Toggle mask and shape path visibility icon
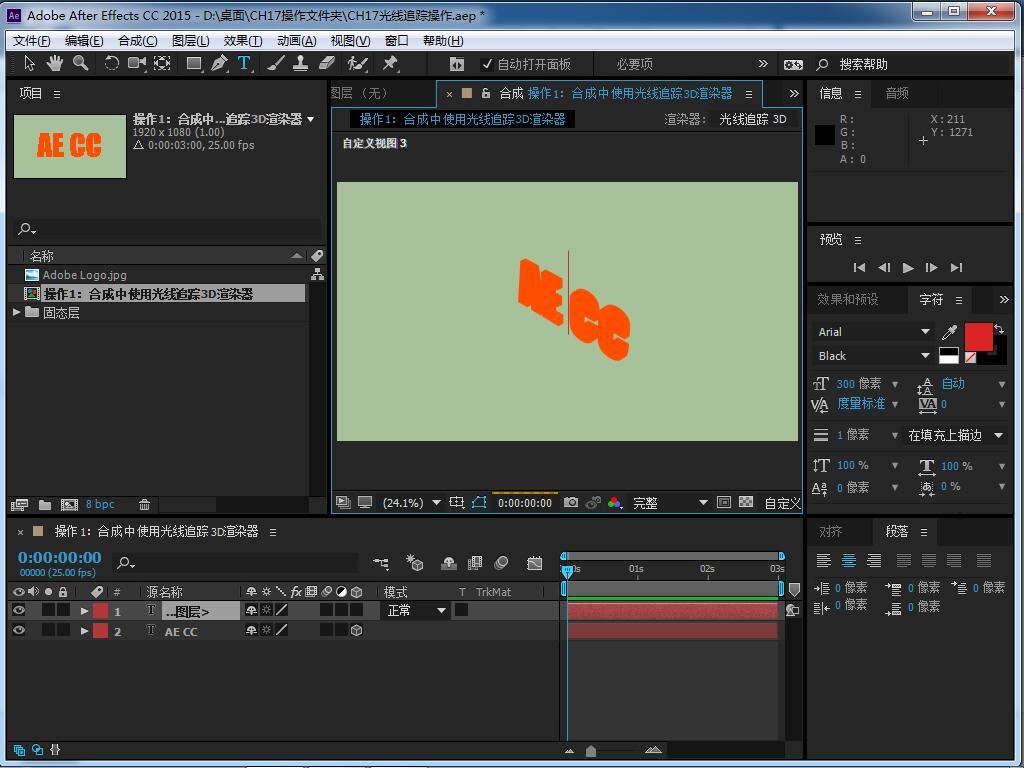Viewport: 1024px width, 768px height. [x=479, y=502]
